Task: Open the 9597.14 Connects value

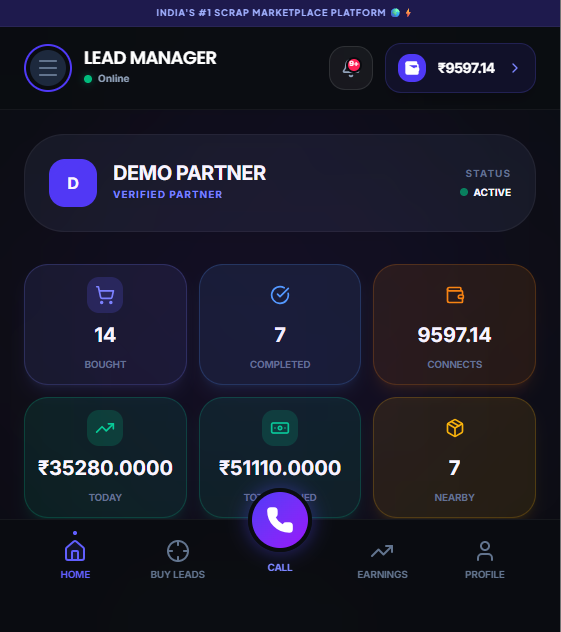Action: (454, 335)
